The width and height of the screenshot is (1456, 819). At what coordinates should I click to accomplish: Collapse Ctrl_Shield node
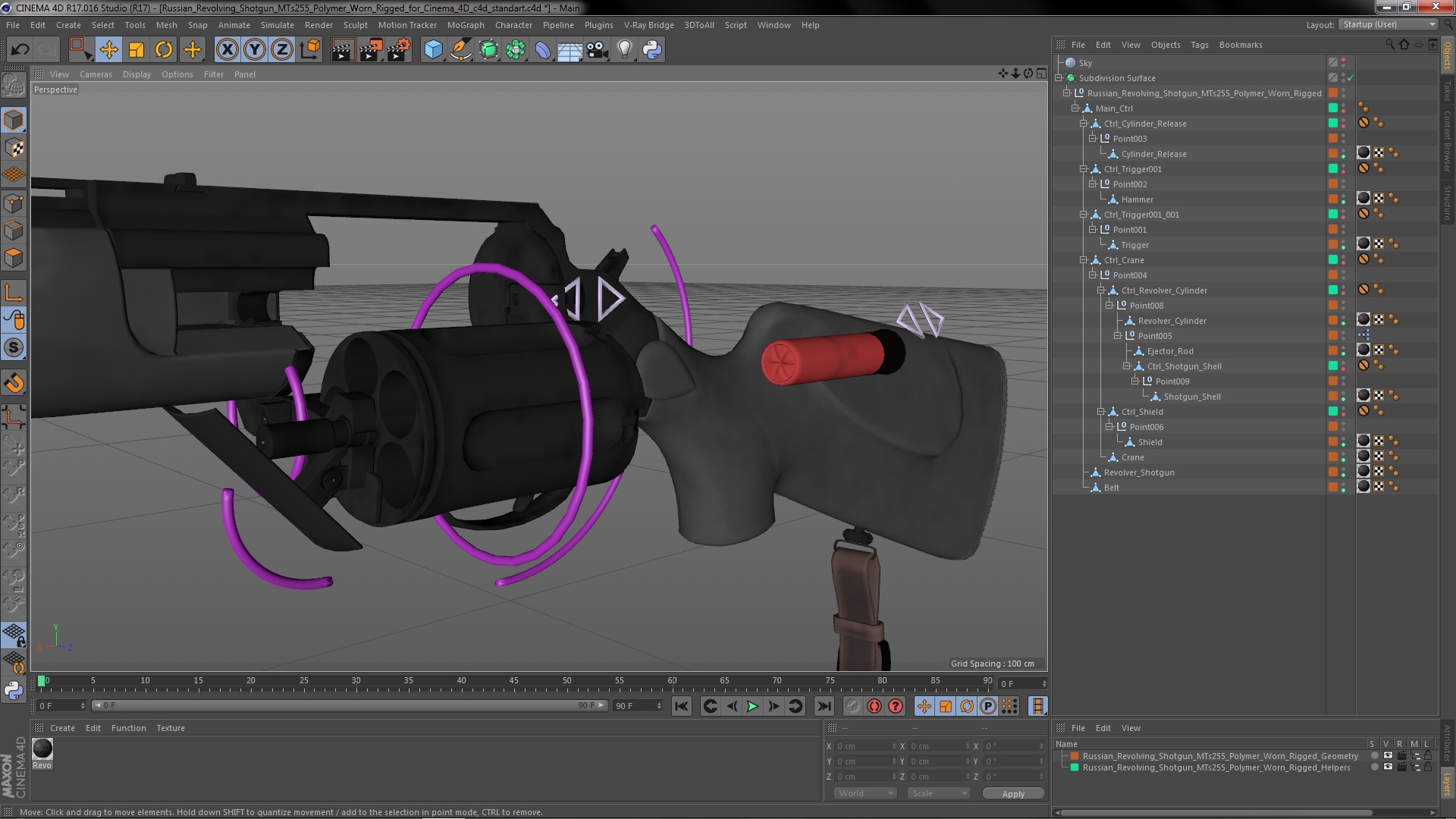pos(1101,412)
